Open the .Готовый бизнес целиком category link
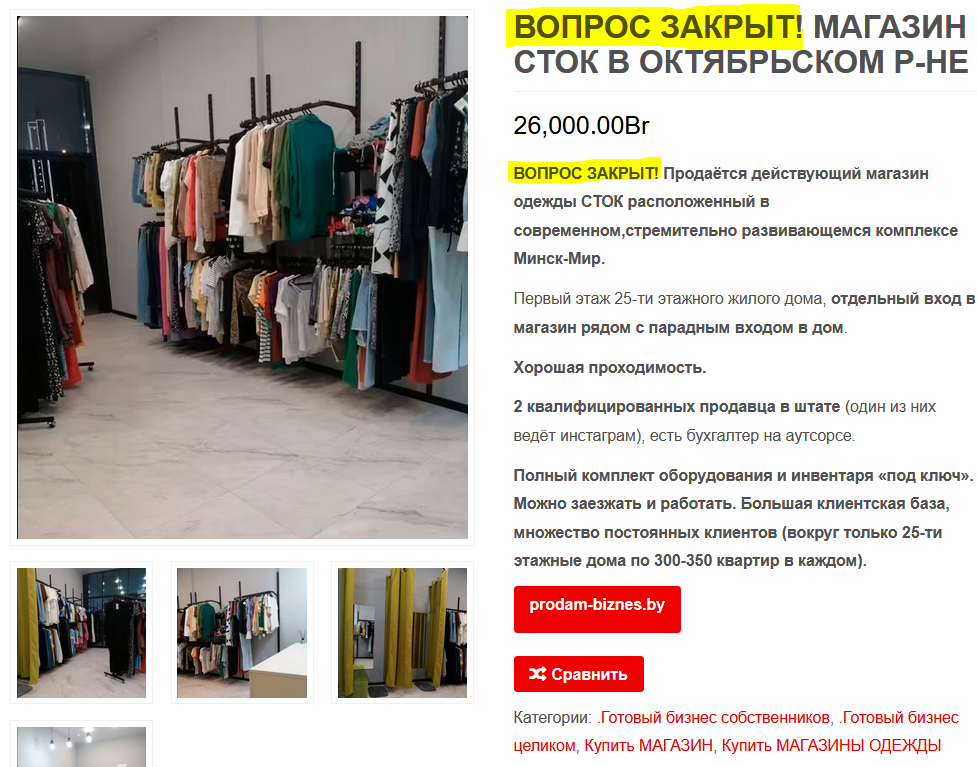The image size is (977, 767). (x=736, y=731)
